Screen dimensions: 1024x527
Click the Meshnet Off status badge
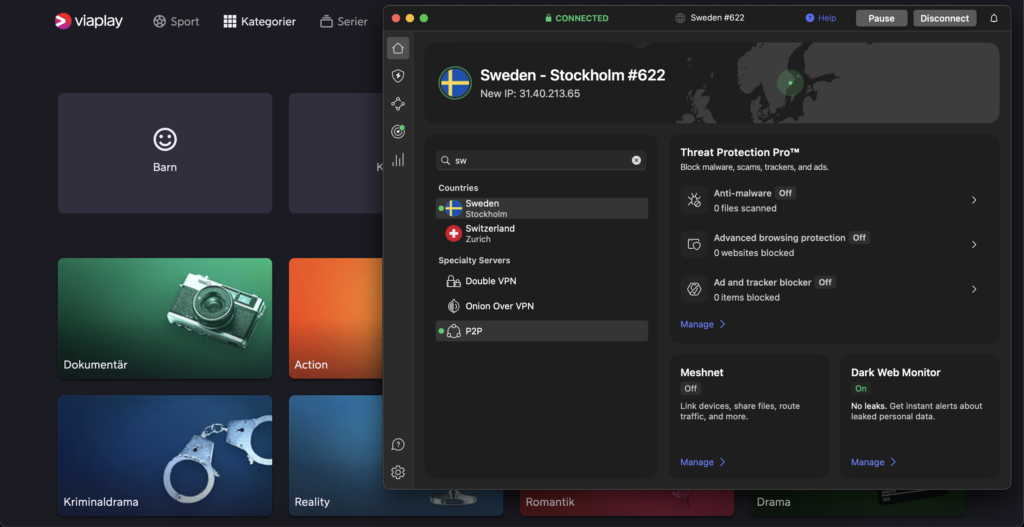pos(690,389)
